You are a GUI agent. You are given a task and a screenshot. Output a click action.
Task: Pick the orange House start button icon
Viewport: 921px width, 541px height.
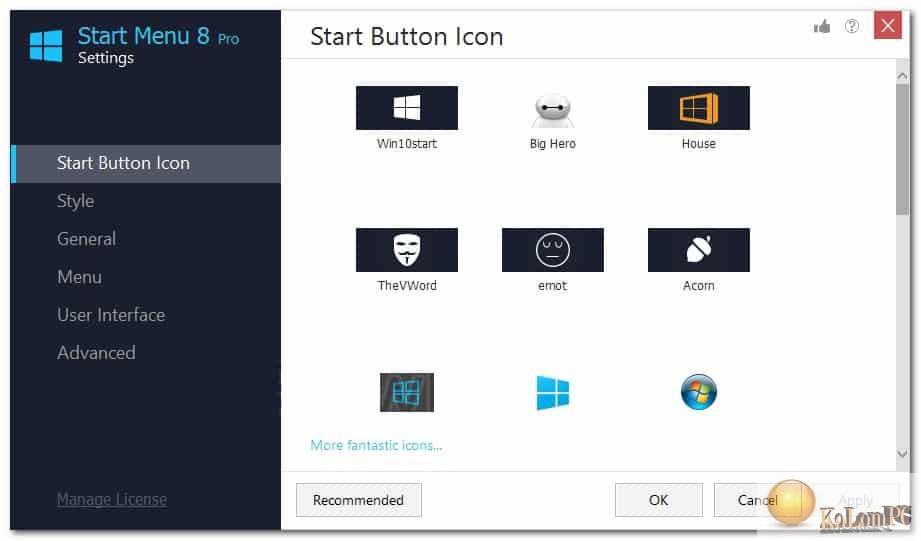[x=698, y=108]
